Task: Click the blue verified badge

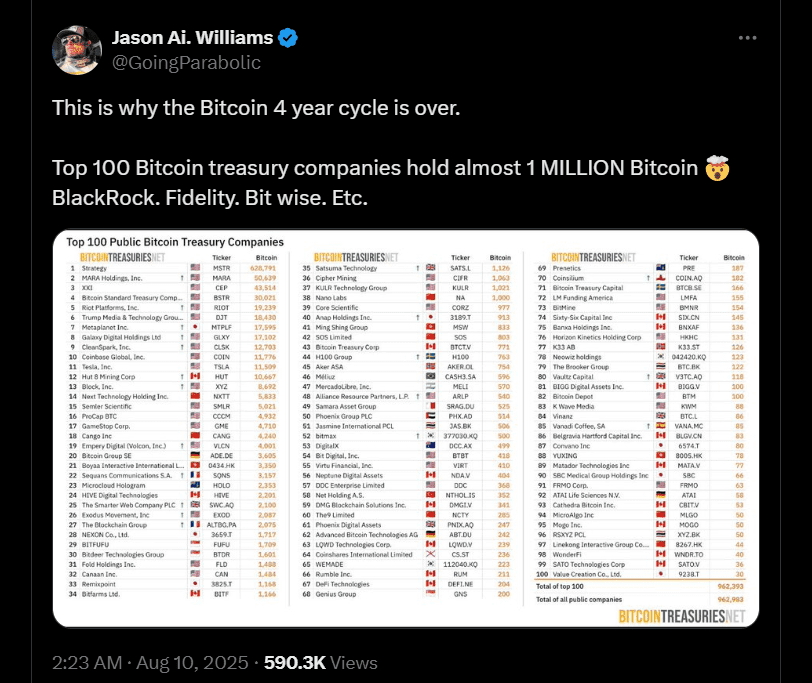Action: point(288,39)
